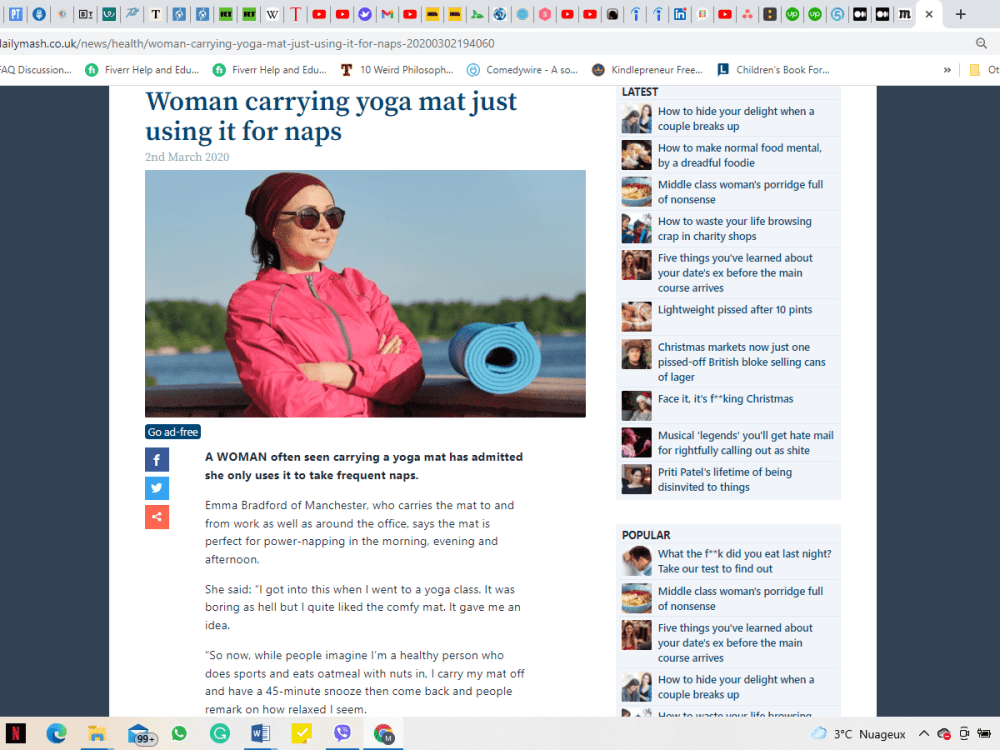Open the Mail app showing 99+
Image resolution: width=1000 pixels, height=750 pixels.
pos(141,735)
